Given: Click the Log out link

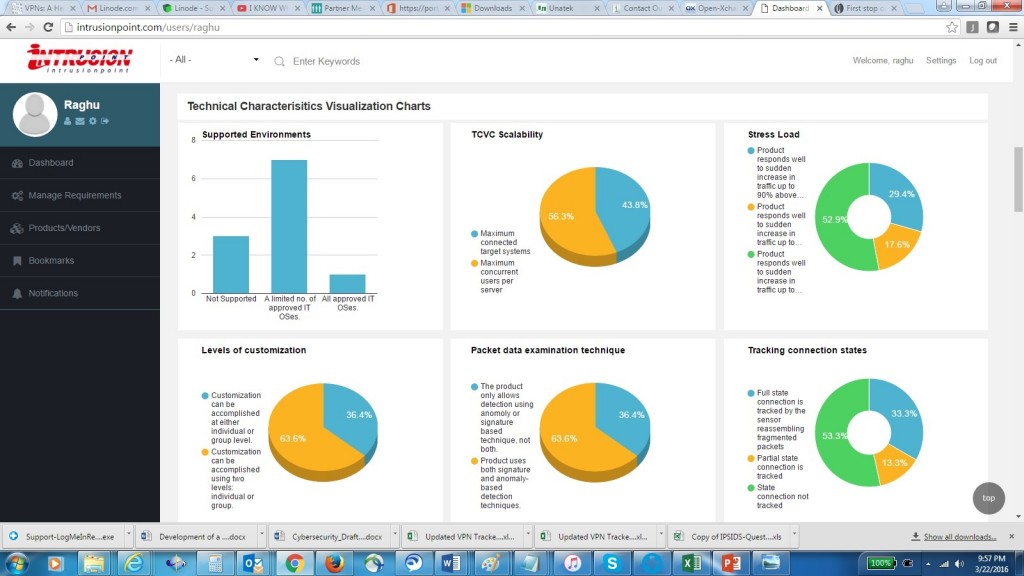Looking at the screenshot, I should (982, 61).
